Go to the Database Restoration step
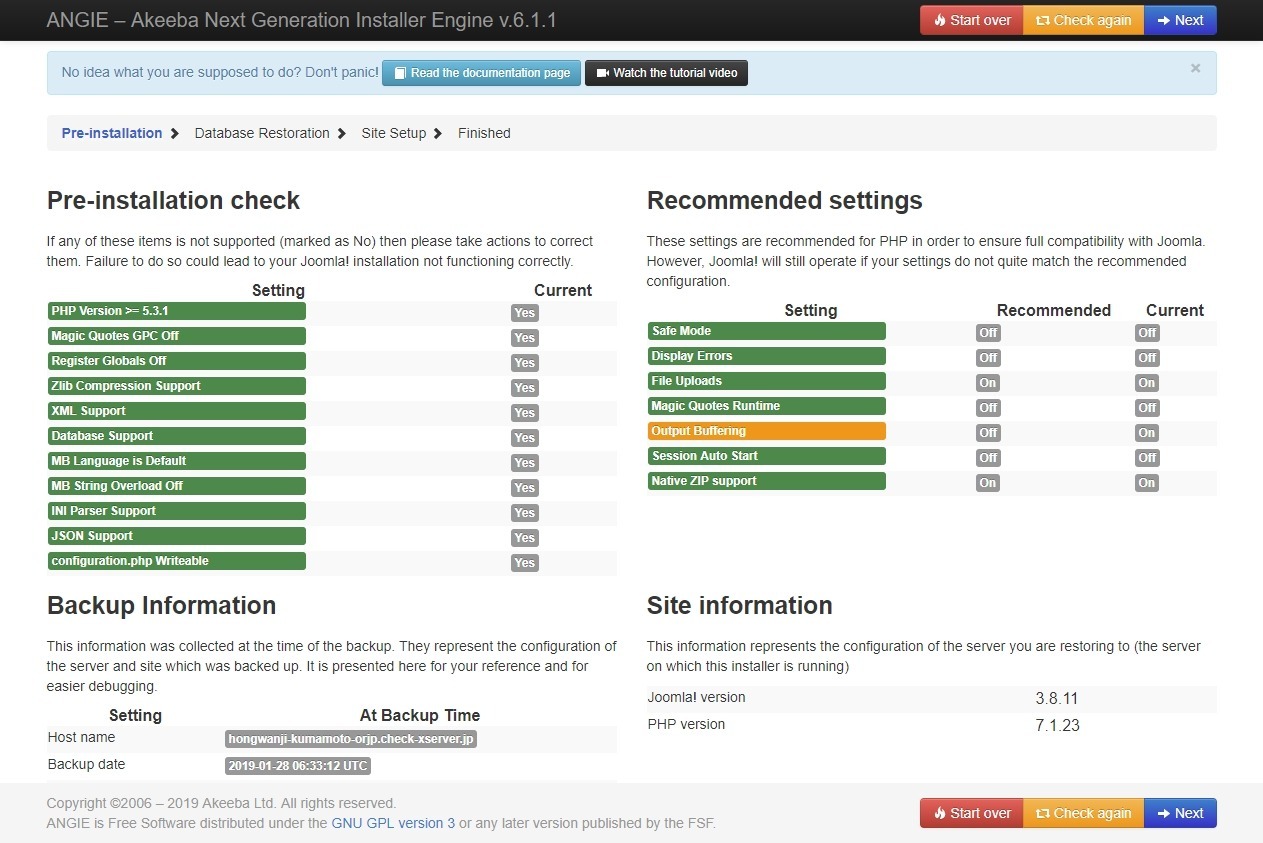Viewport: 1263px width, 843px height. click(262, 133)
